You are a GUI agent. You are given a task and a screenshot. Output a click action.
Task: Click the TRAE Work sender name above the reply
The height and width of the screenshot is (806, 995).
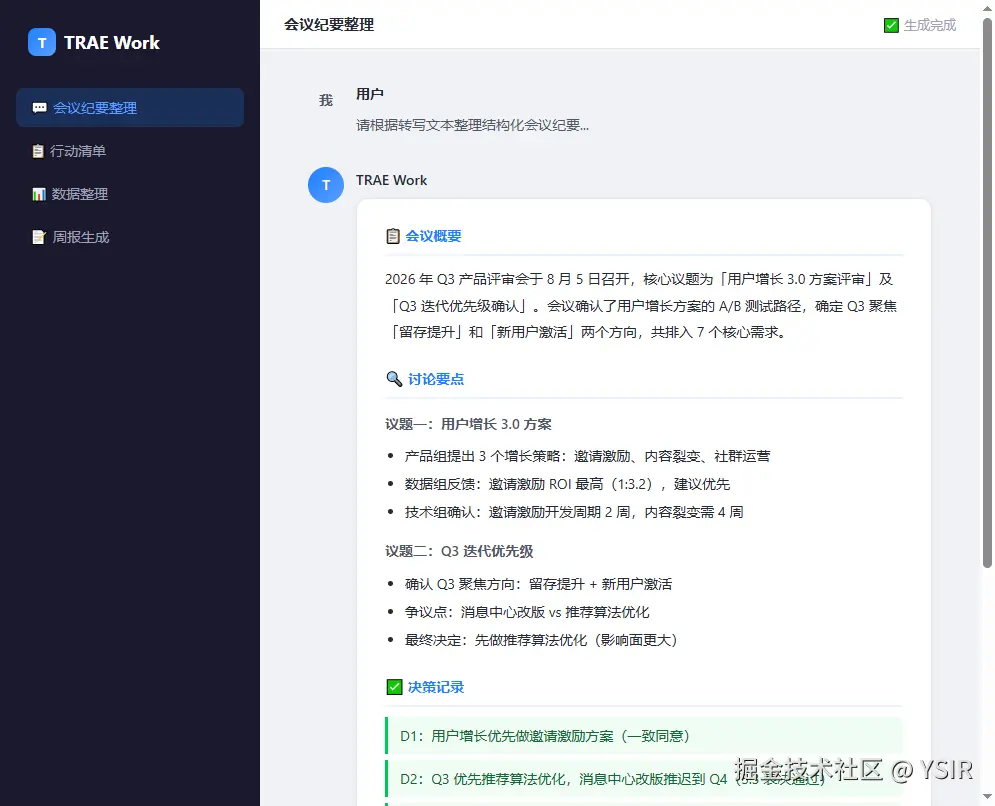391,180
